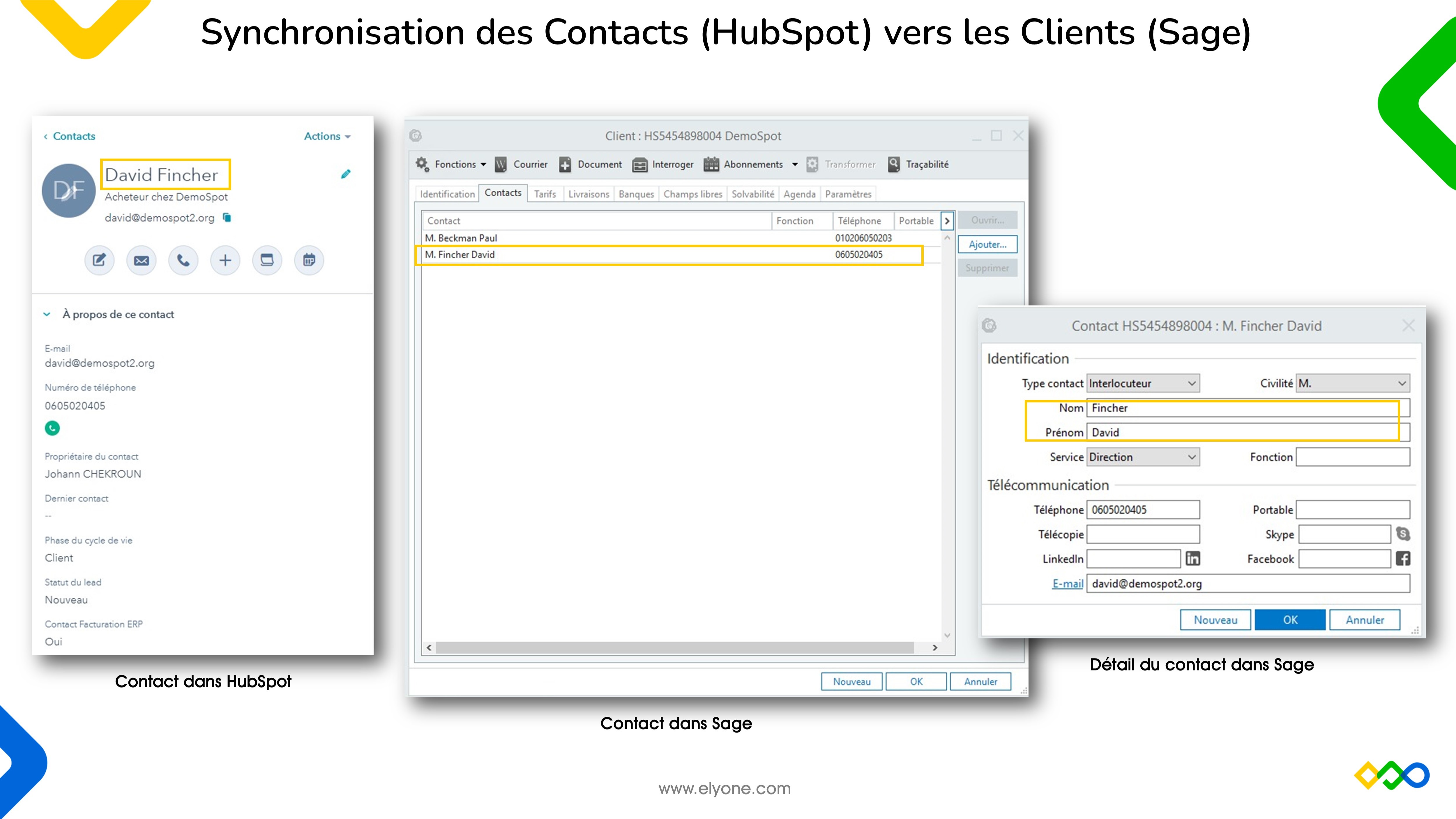The width and height of the screenshot is (1456, 819).
Task: Click the Document icon in Sage toolbar
Action: 590,165
